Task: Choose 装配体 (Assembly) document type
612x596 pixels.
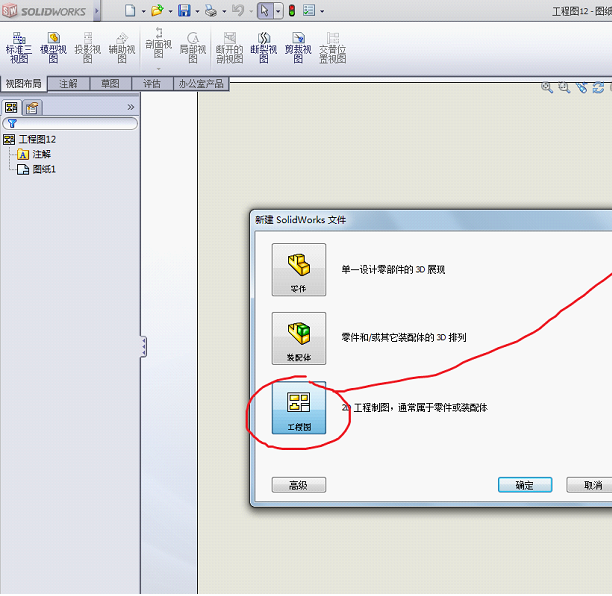Action: click(299, 338)
